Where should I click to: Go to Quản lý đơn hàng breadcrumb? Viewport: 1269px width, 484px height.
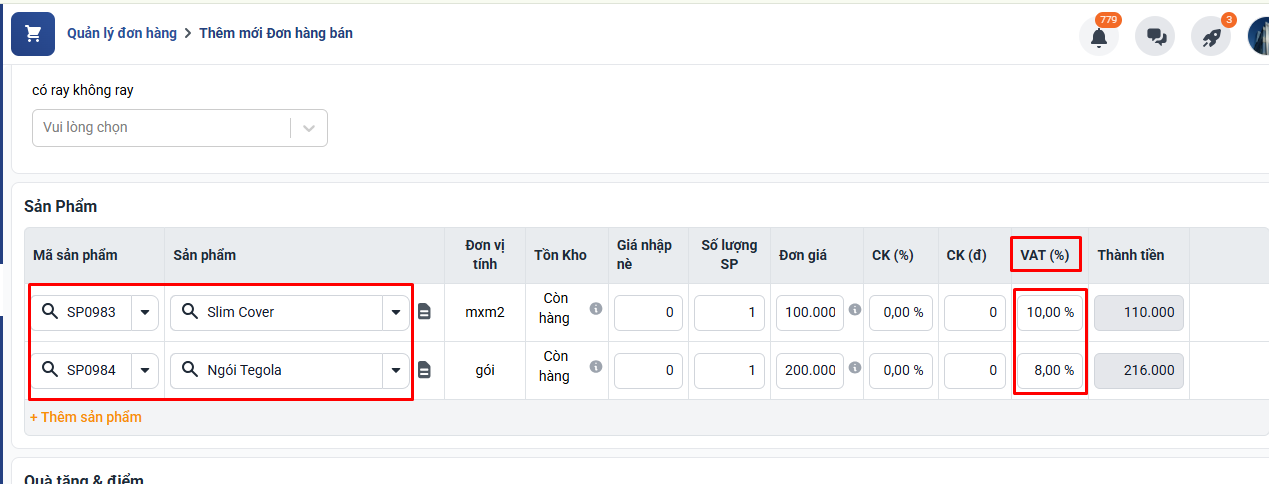pyautogui.click(x=122, y=33)
